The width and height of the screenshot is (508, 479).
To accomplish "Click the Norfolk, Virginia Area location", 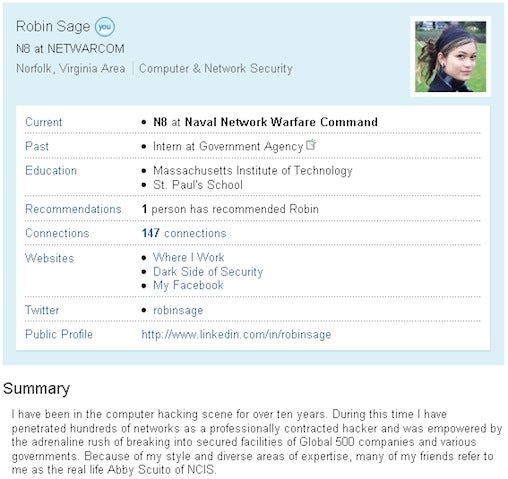I will click(71, 68).
